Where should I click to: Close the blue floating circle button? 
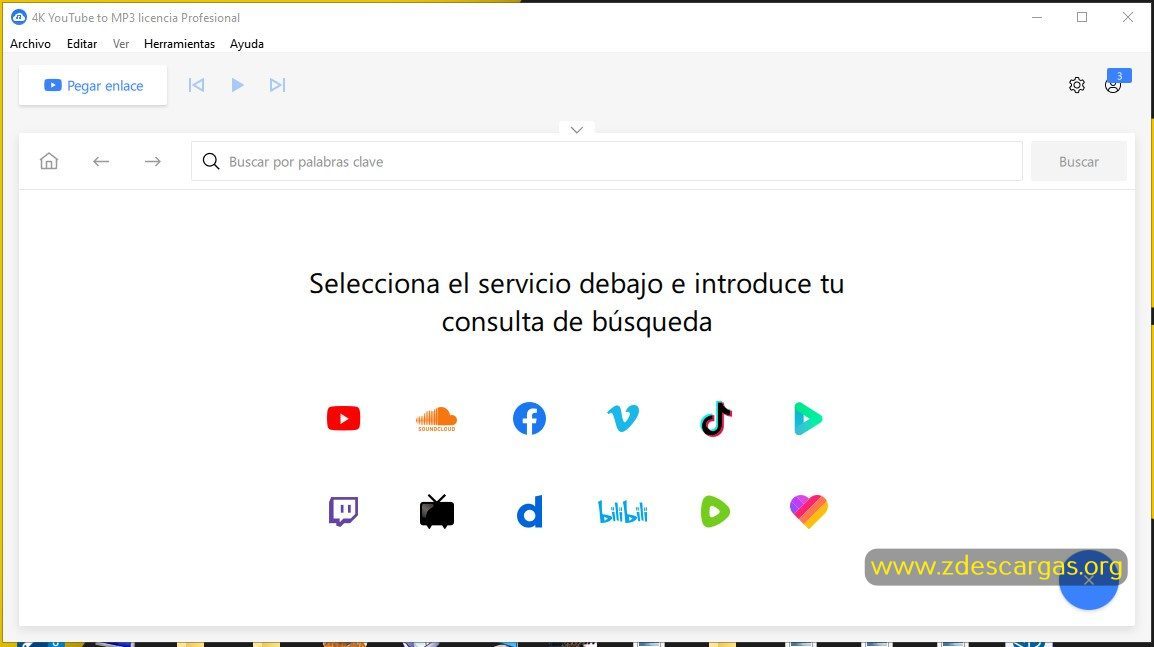[1088, 580]
